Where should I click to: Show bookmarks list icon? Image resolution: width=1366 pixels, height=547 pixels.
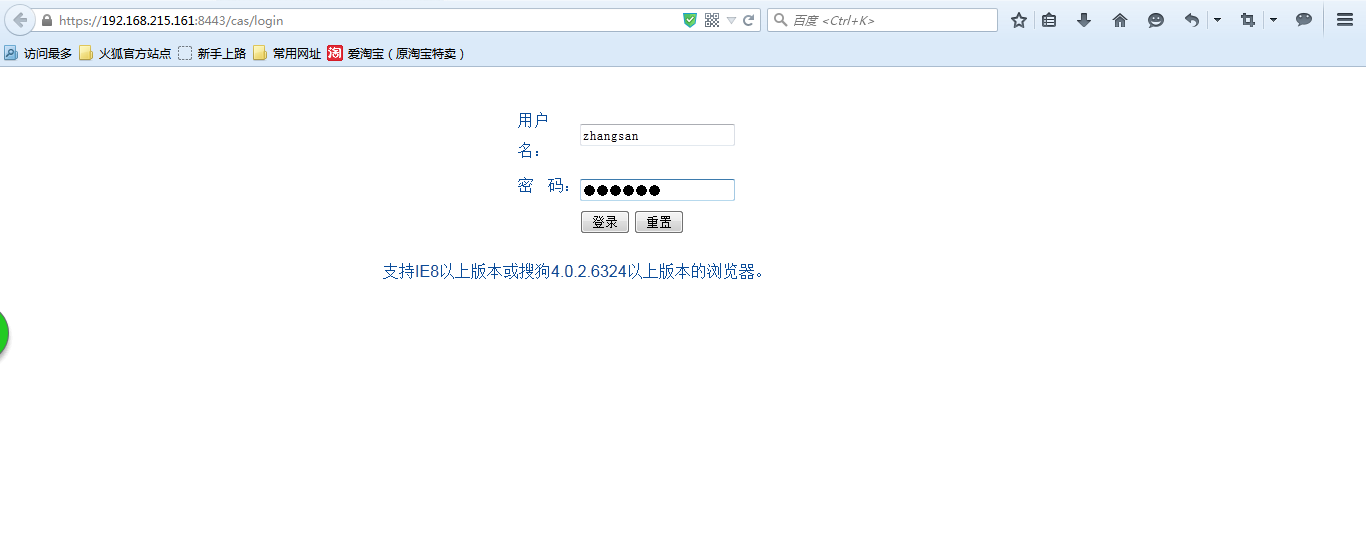click(1049, 20)
